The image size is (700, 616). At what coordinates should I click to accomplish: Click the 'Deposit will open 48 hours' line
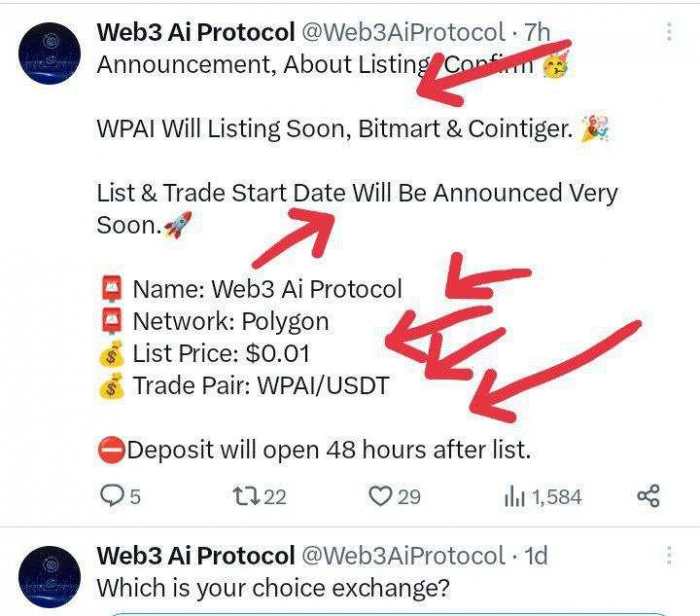(x=315, y=450)
